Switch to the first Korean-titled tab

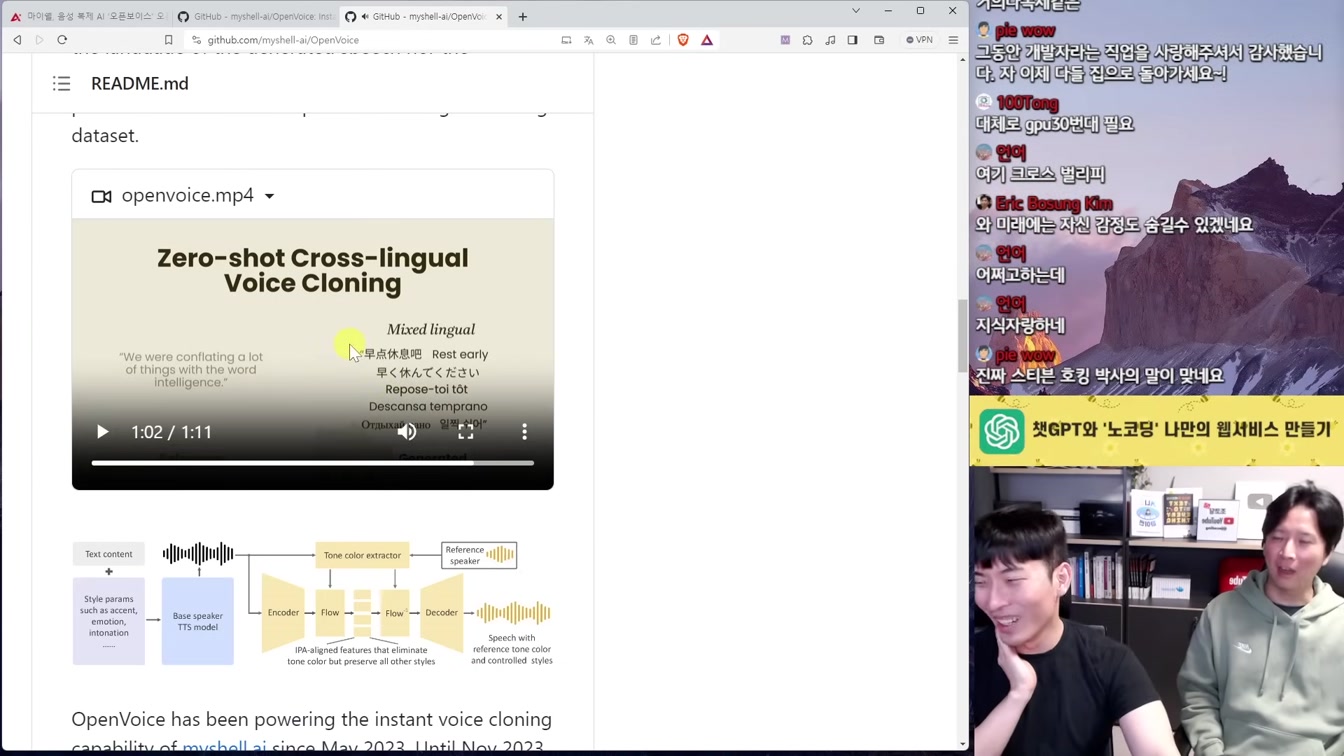coord(87,16)
